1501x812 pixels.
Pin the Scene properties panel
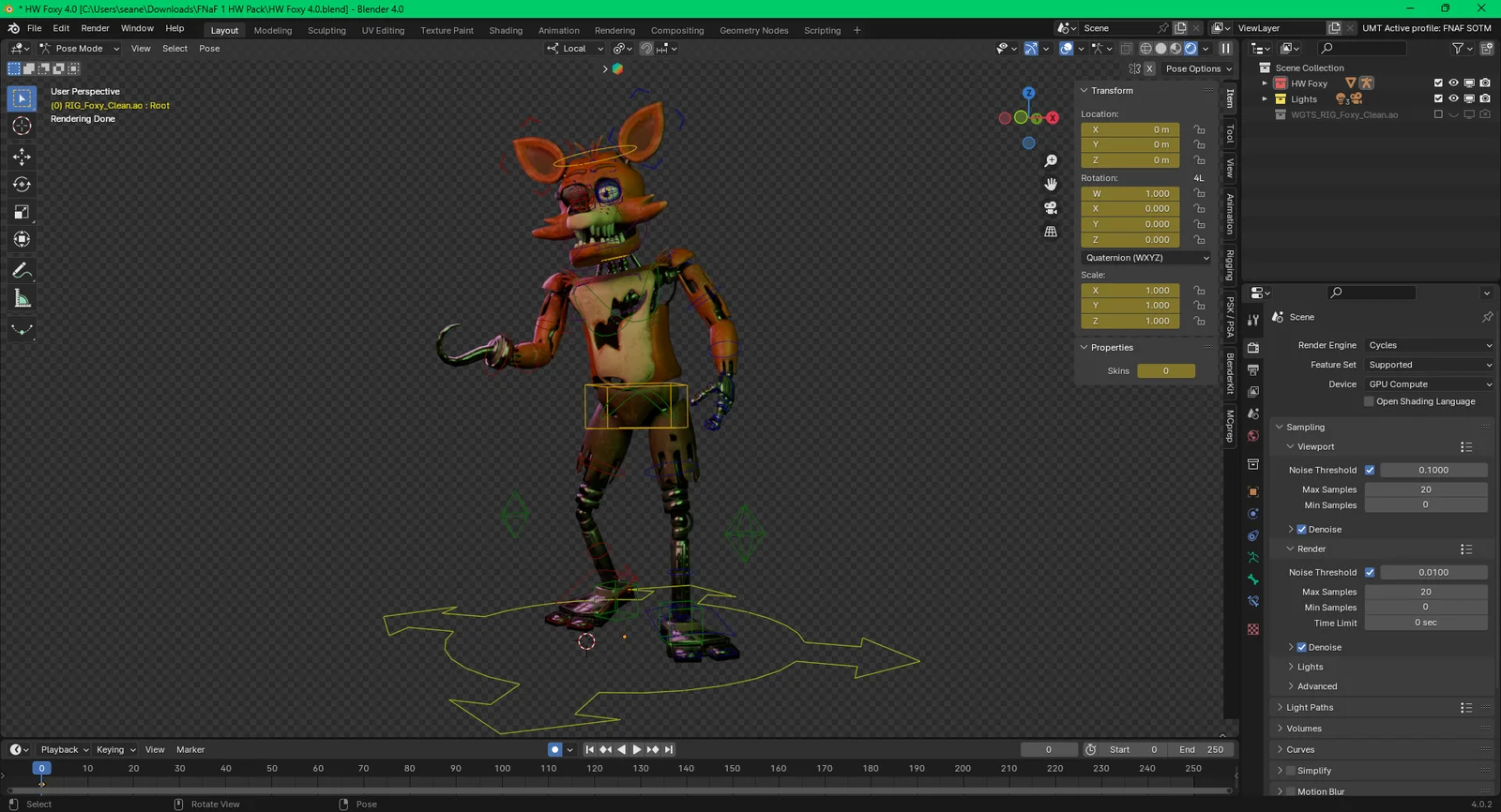(1487, 317)
